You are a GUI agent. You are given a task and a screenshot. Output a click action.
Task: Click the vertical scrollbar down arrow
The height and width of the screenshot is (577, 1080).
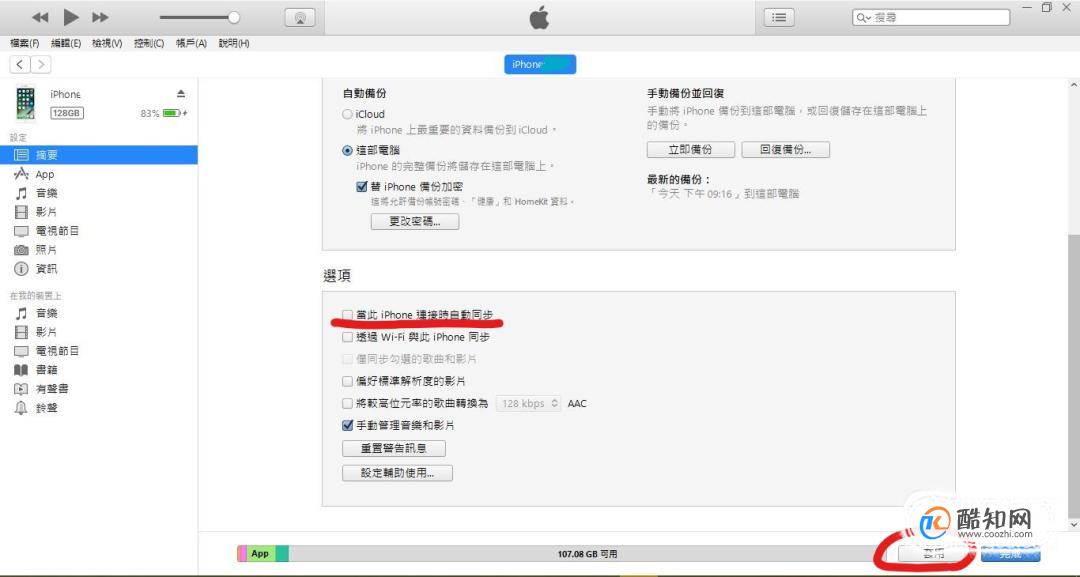1073,525
